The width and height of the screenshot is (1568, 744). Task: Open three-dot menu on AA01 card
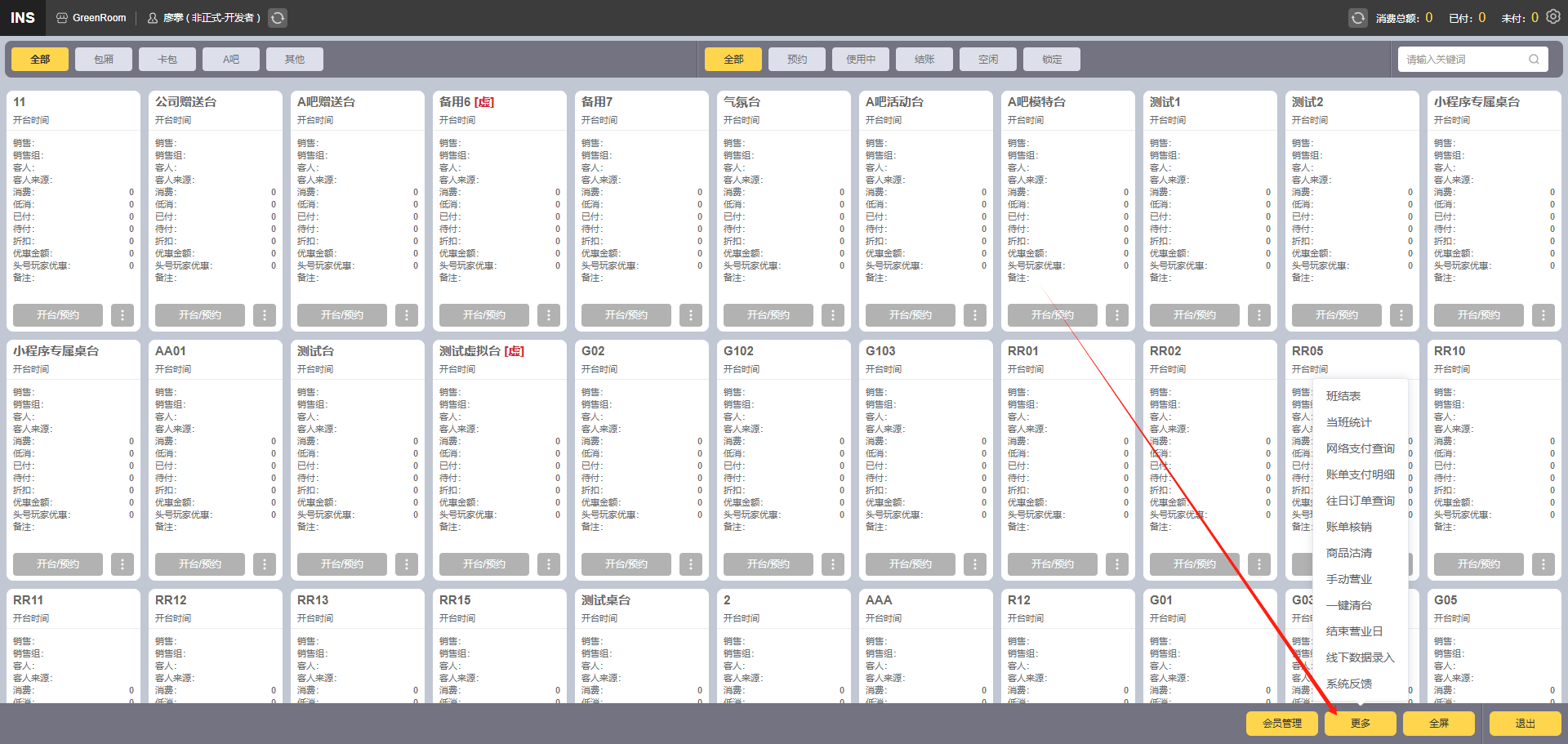pos(265,564)
